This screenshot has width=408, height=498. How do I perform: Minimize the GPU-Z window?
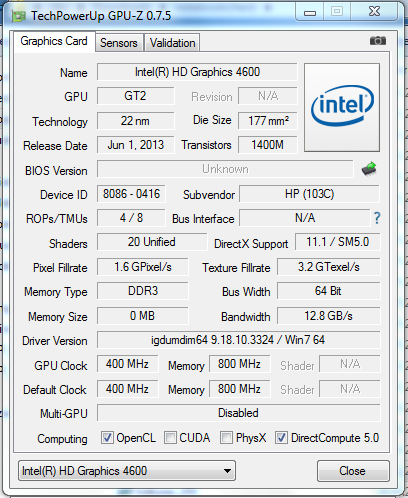[x=310, y=13]
